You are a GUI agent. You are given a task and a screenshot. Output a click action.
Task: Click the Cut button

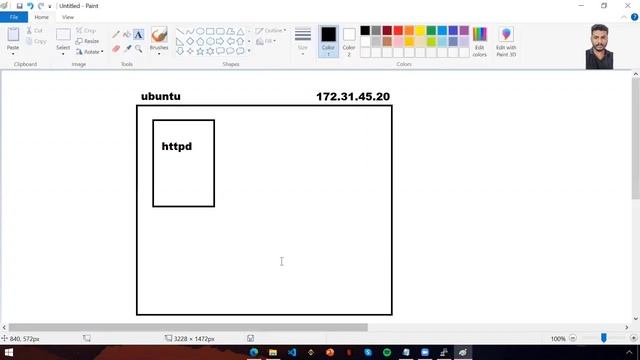(34, 31)
